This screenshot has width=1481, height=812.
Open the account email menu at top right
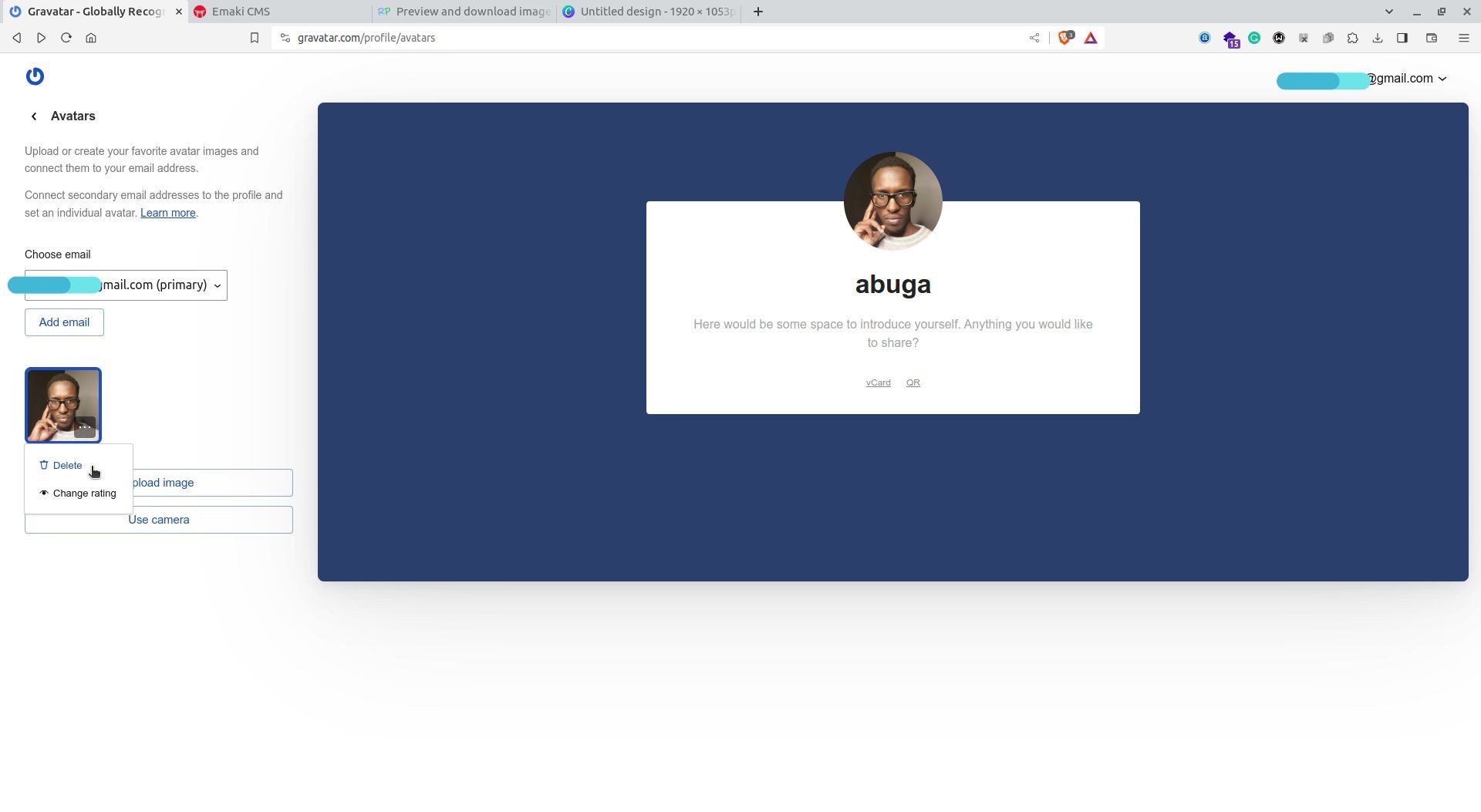1361,79
